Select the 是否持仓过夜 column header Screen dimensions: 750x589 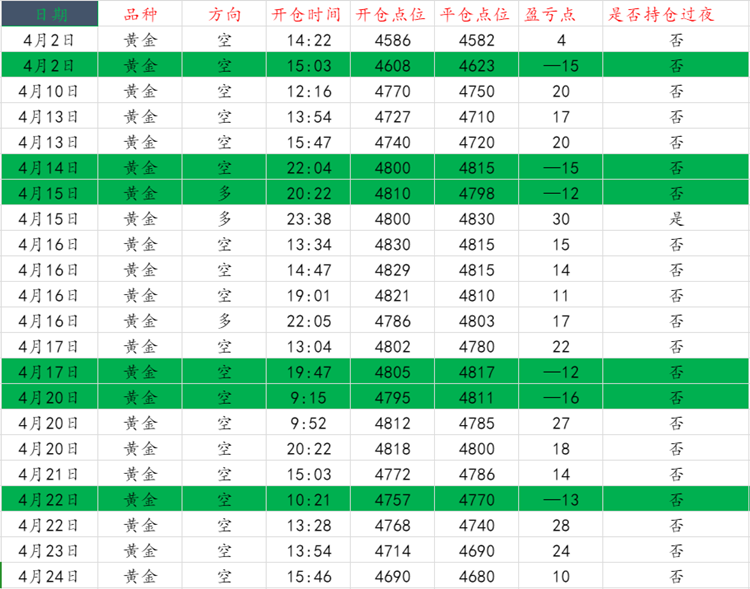pyautogui.click(x=676, y=13)
